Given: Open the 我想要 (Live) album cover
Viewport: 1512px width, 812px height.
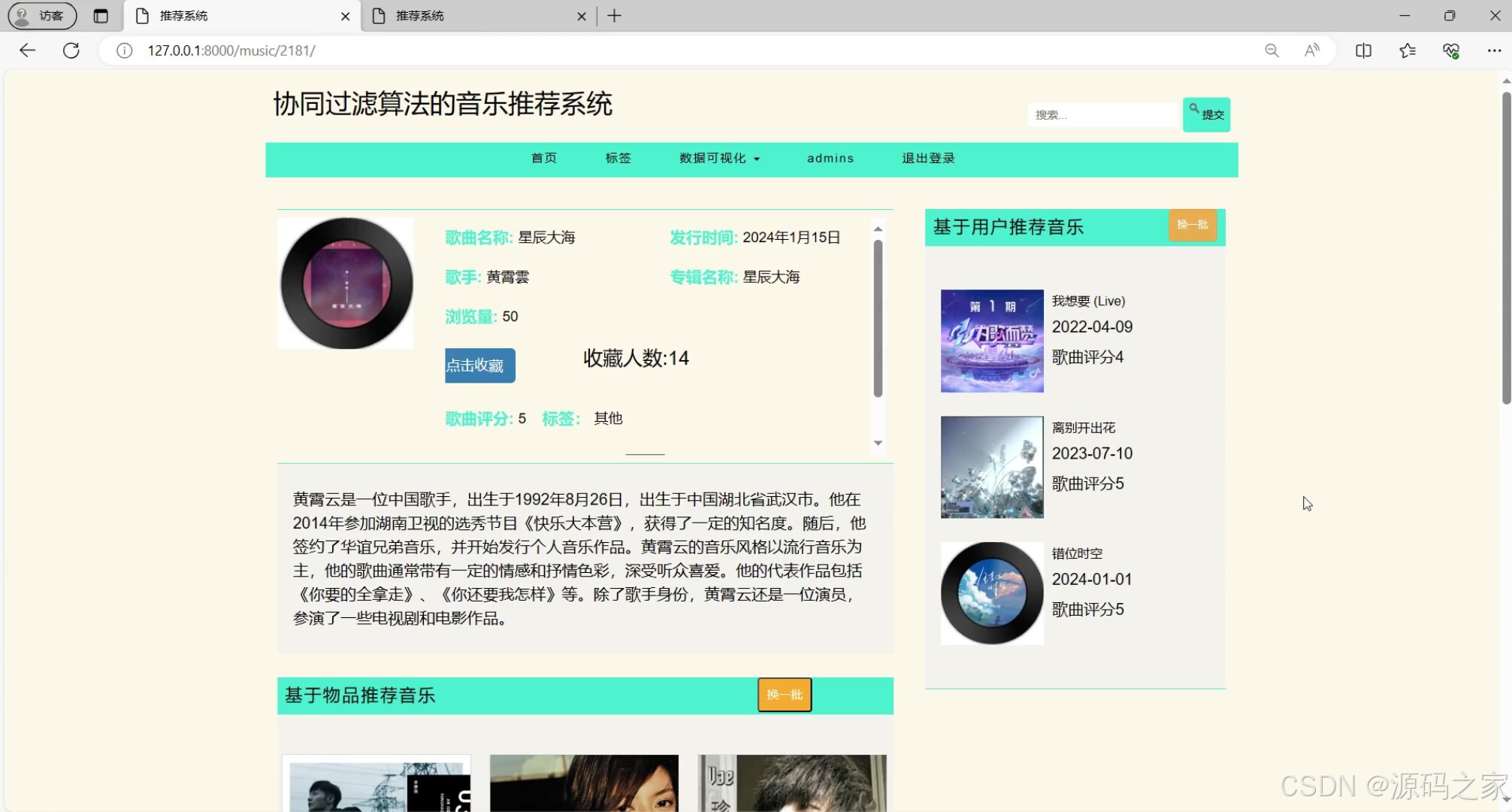Looking at the screenshot, I should click(991, 341).
